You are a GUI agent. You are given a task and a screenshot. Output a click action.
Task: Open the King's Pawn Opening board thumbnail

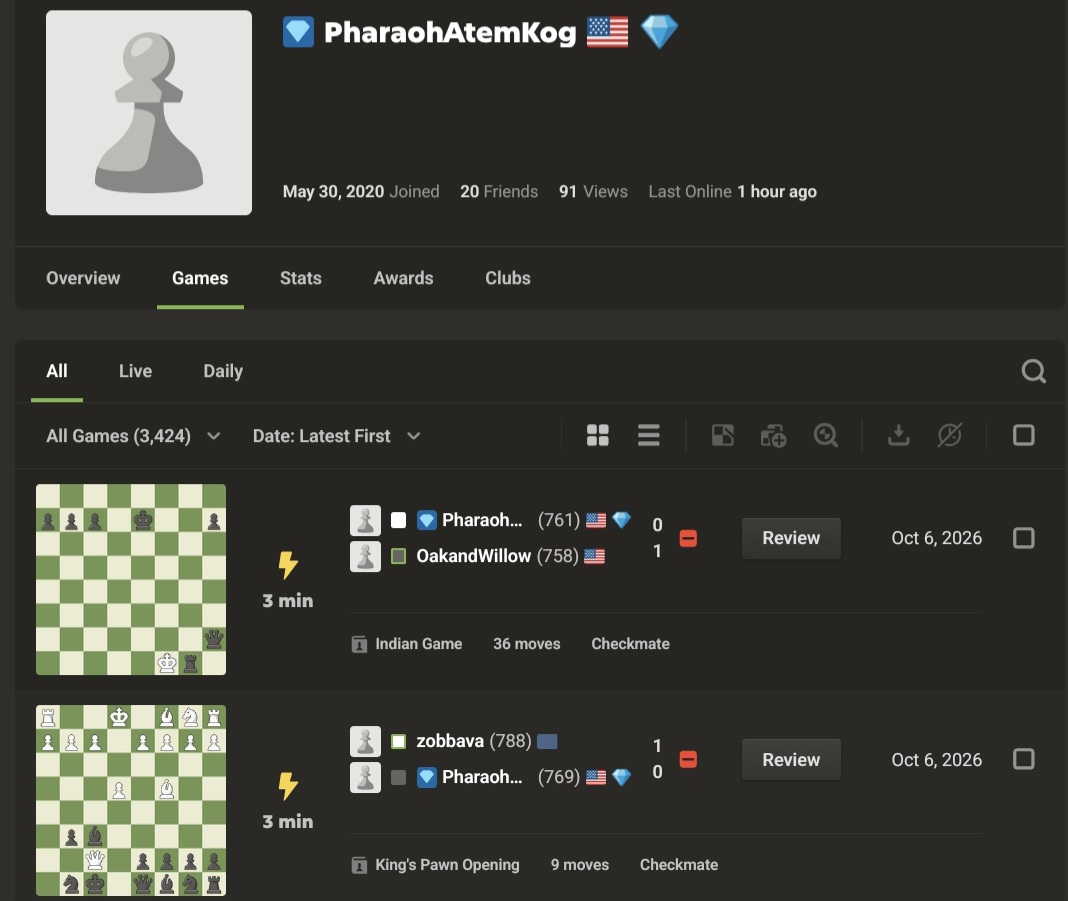131,800
